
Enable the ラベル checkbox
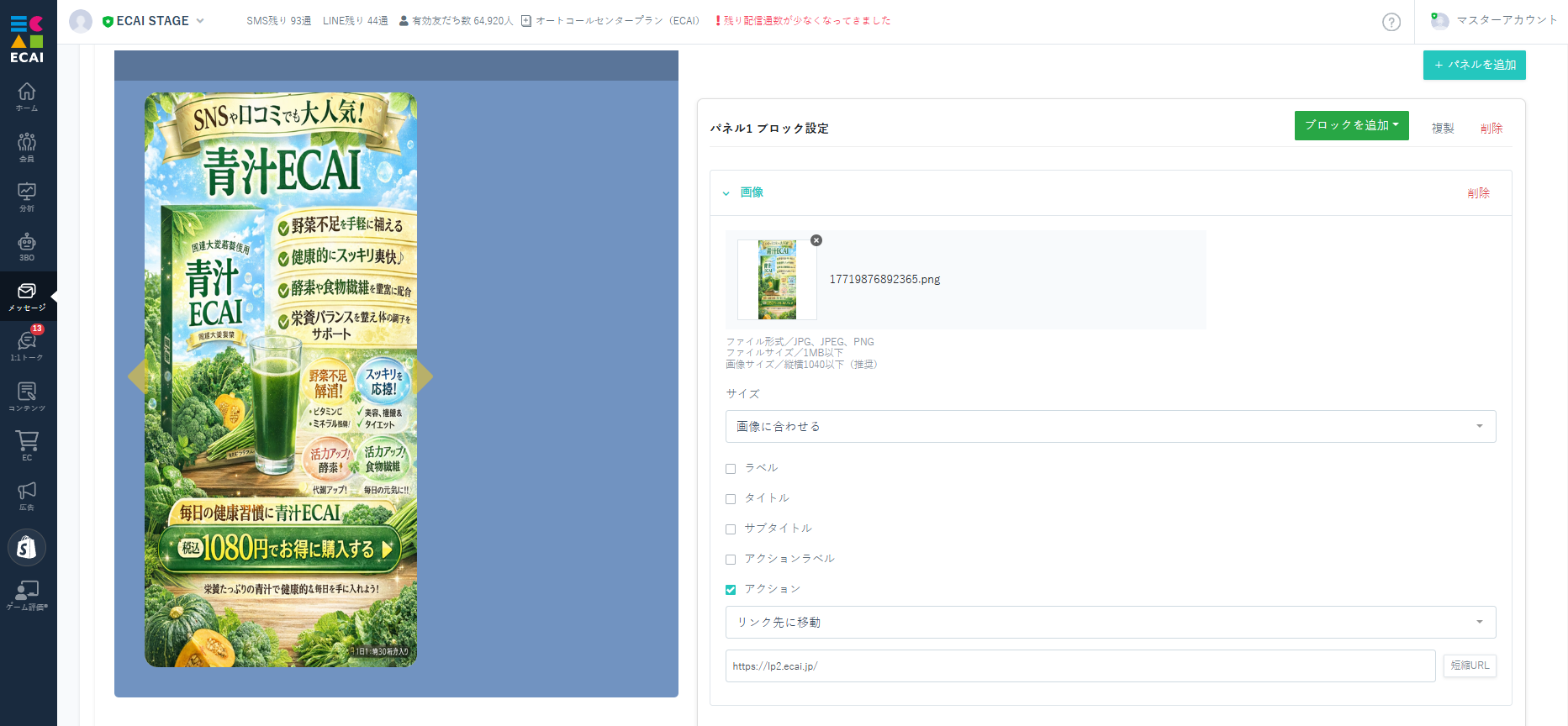(731, 469)
